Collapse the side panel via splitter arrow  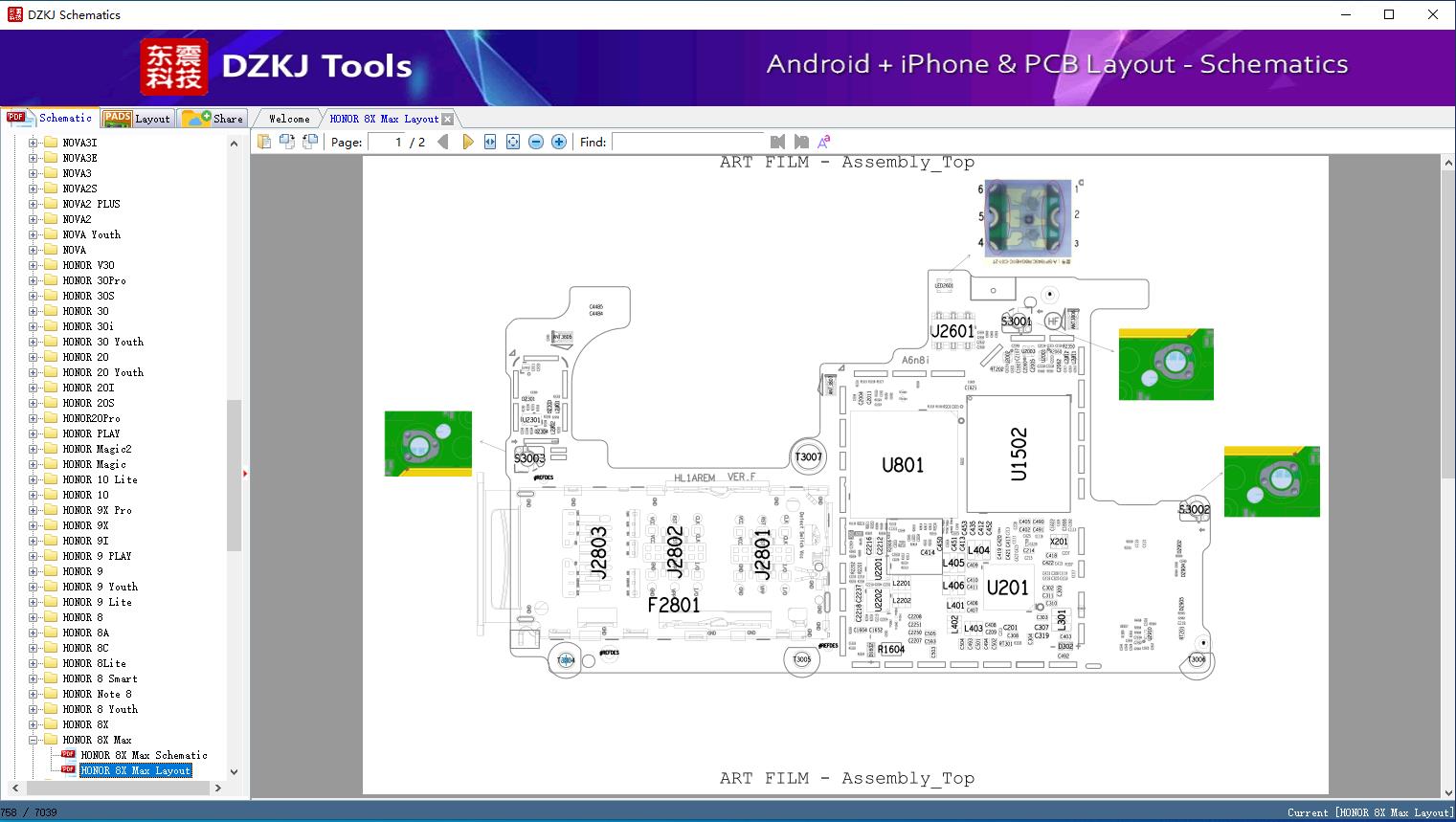(x=245, y=473)
